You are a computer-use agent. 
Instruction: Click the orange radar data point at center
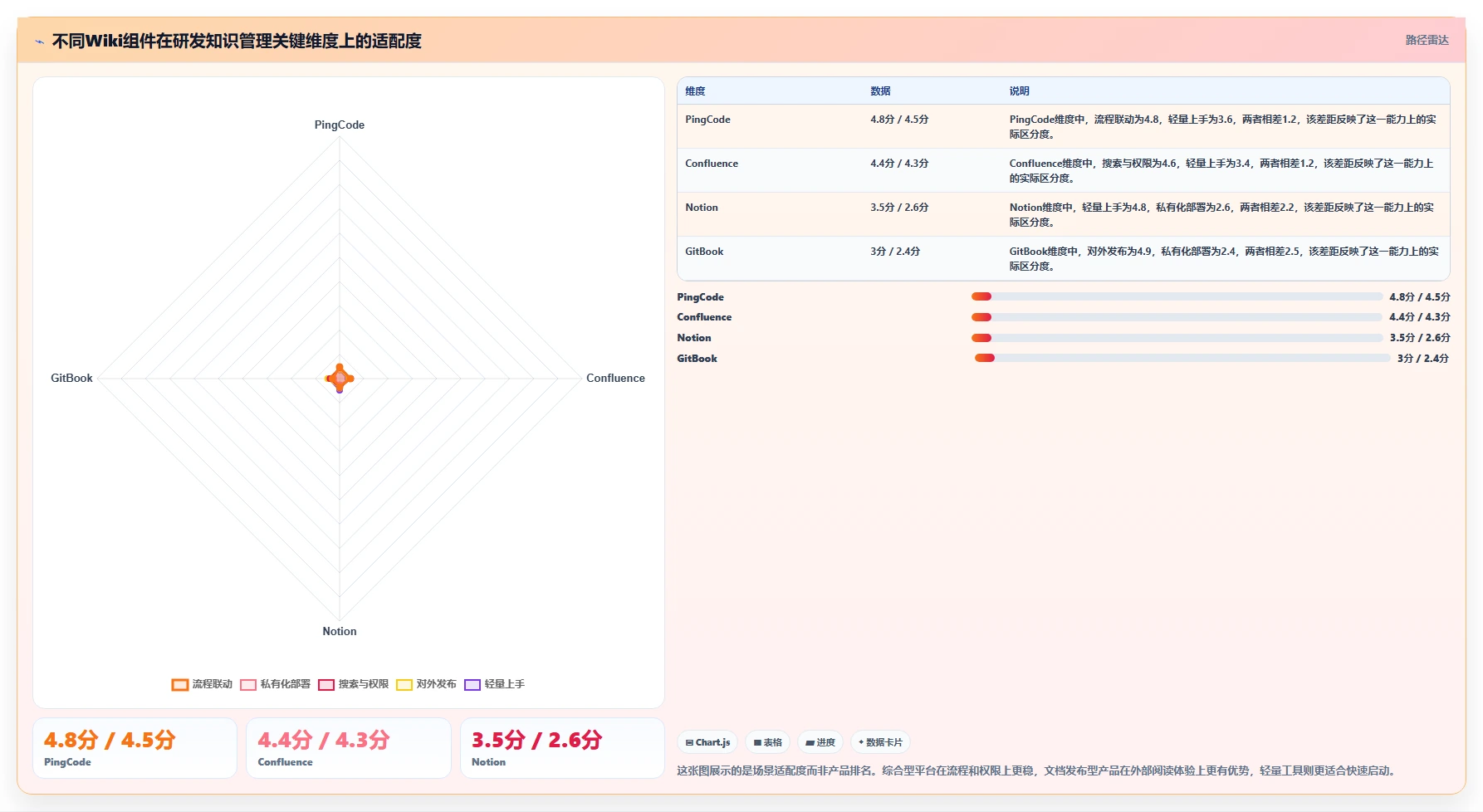[x=340, y=379]
